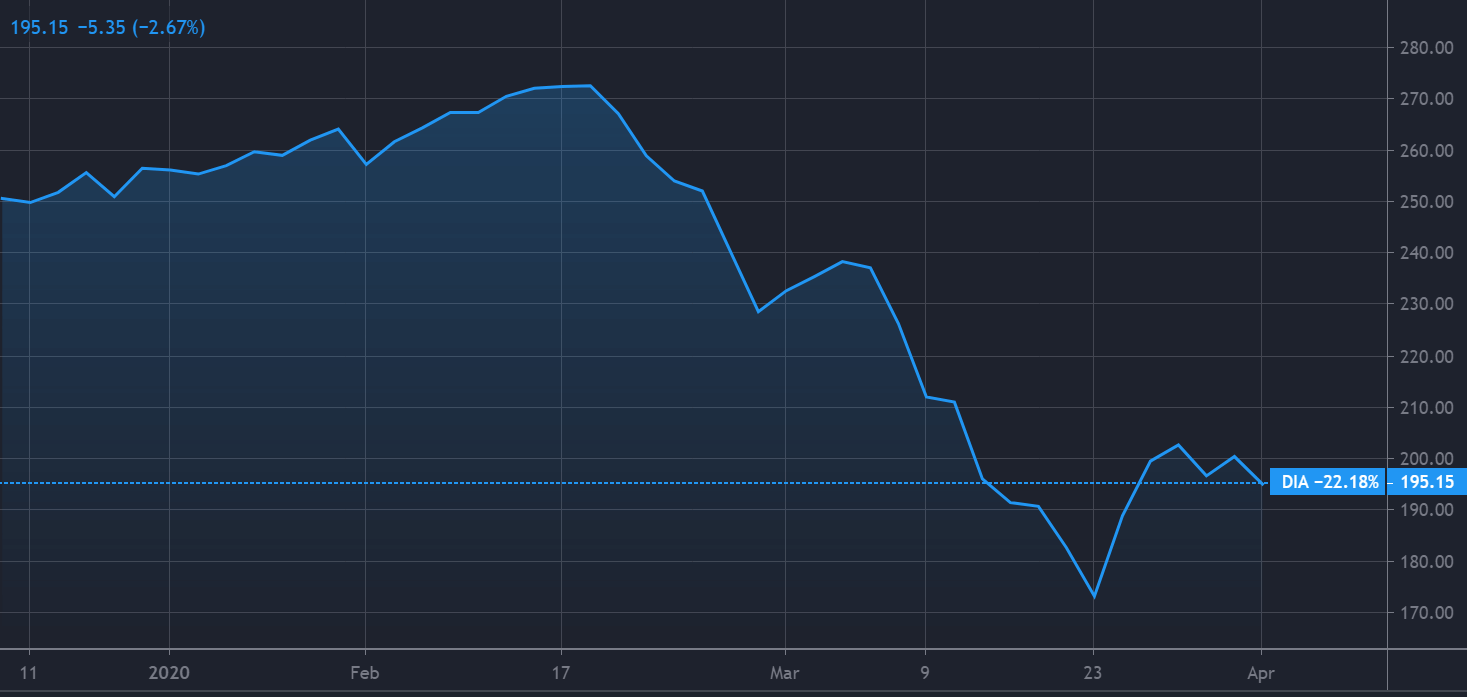Click the Apr label on time axis
Image resolution: width=1467 pixels, height=697 pixels.
tap(1262, 674)
